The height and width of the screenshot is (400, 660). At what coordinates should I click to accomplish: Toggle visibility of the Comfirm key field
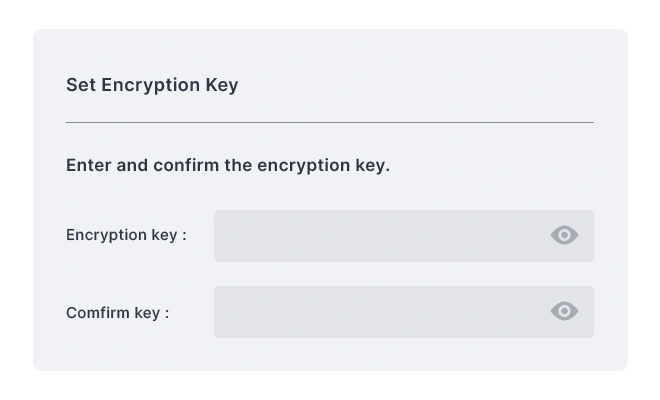tap(564, 311)
